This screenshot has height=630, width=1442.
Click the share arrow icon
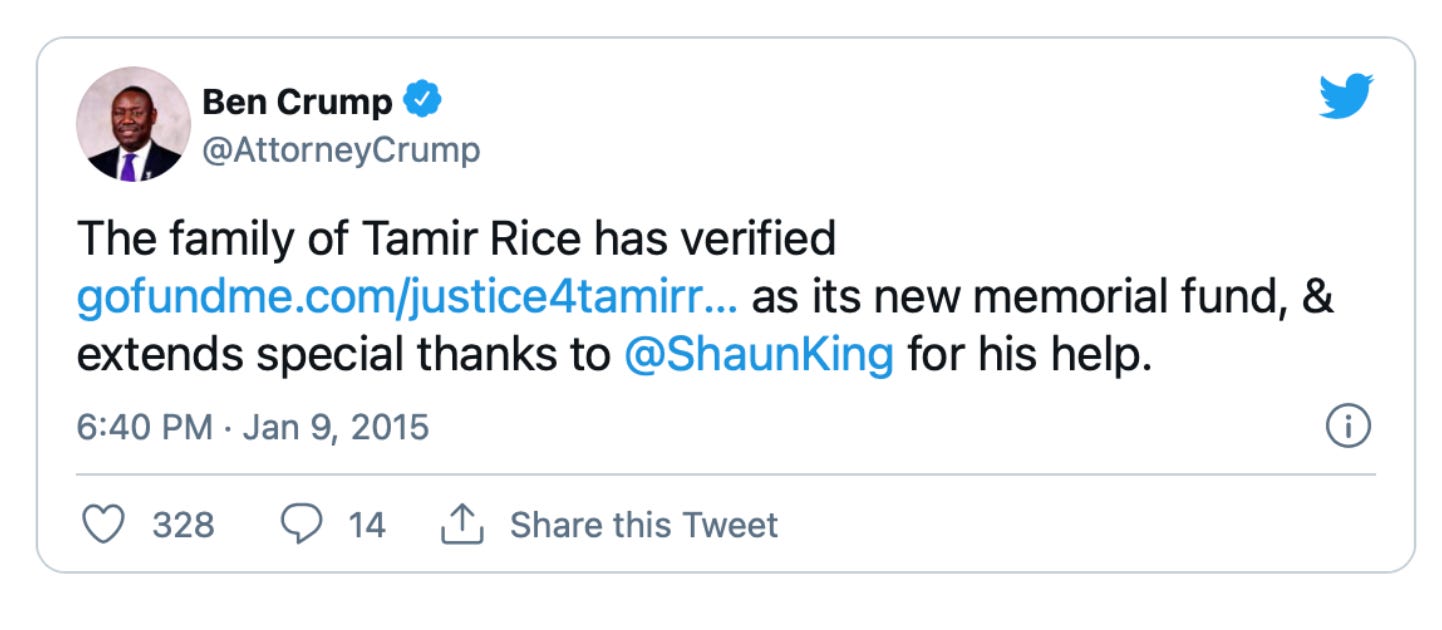point(462,525)
